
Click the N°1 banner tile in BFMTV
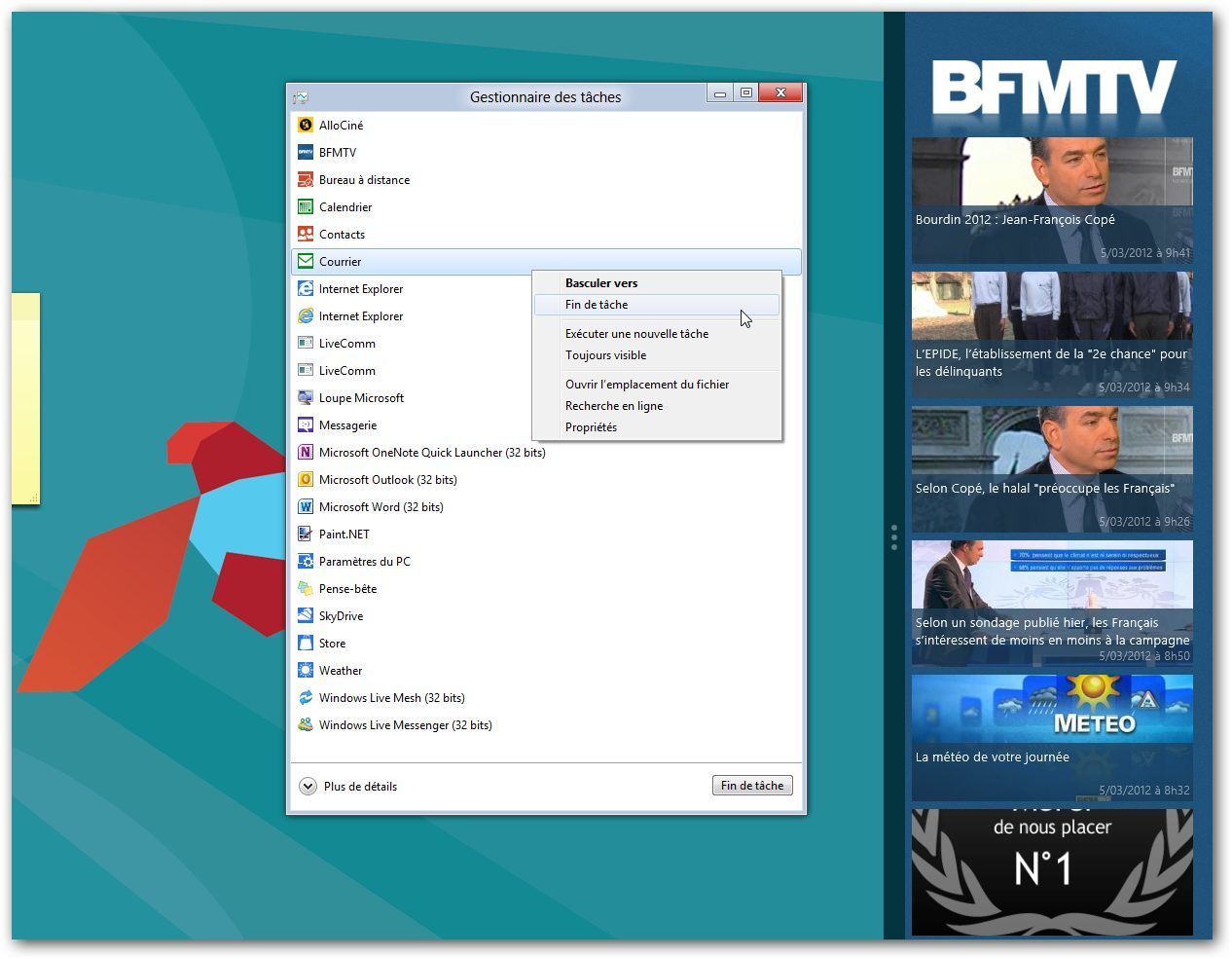point(1052,872)
